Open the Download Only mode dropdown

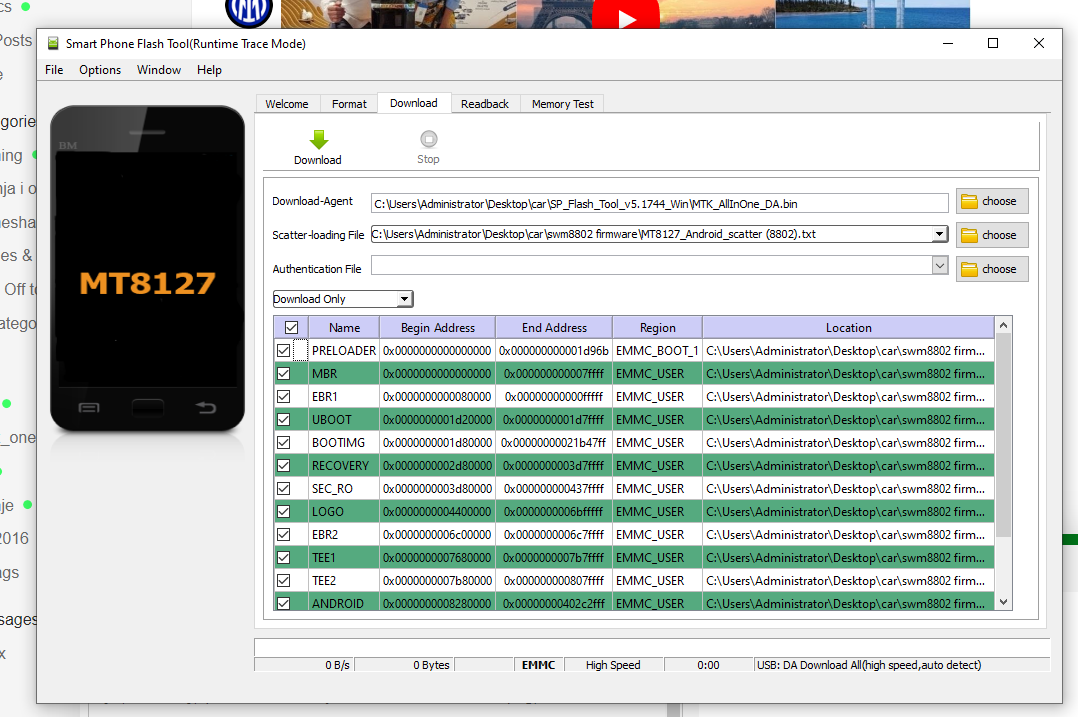404,299
